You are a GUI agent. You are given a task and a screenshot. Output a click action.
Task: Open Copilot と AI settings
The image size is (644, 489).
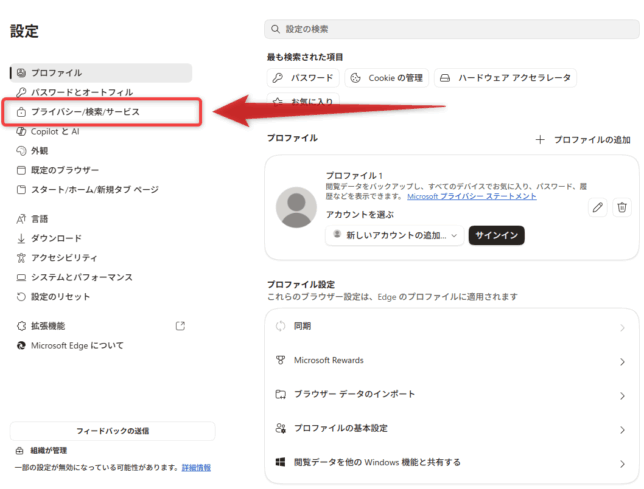click(101, 131)
